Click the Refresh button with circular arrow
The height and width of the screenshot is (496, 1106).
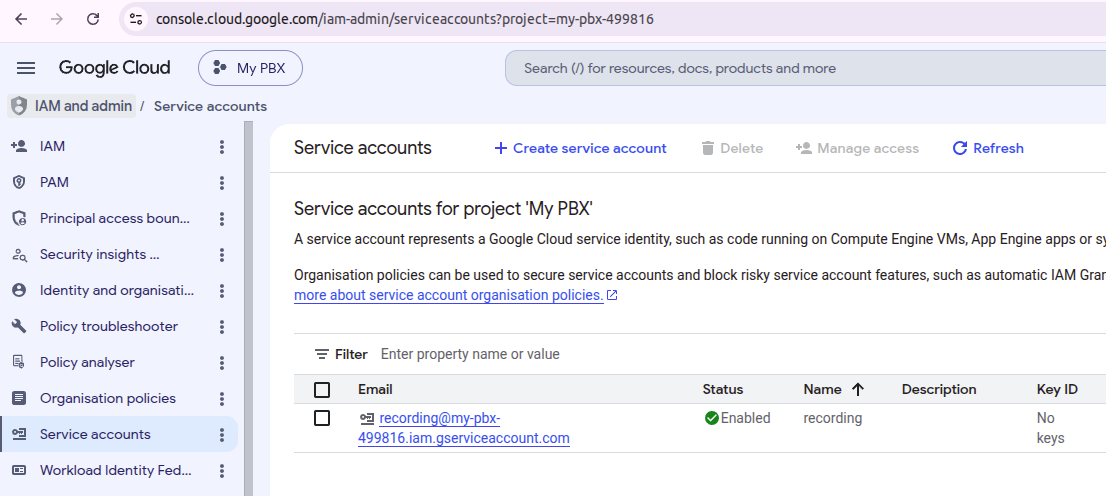coord(988,148)
